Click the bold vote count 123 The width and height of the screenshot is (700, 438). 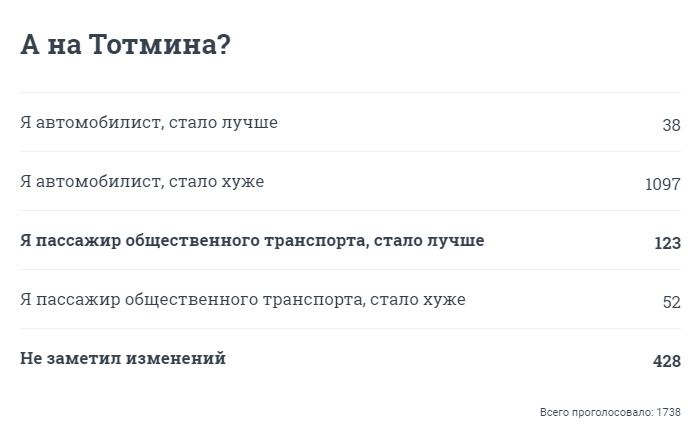[667, 243]
